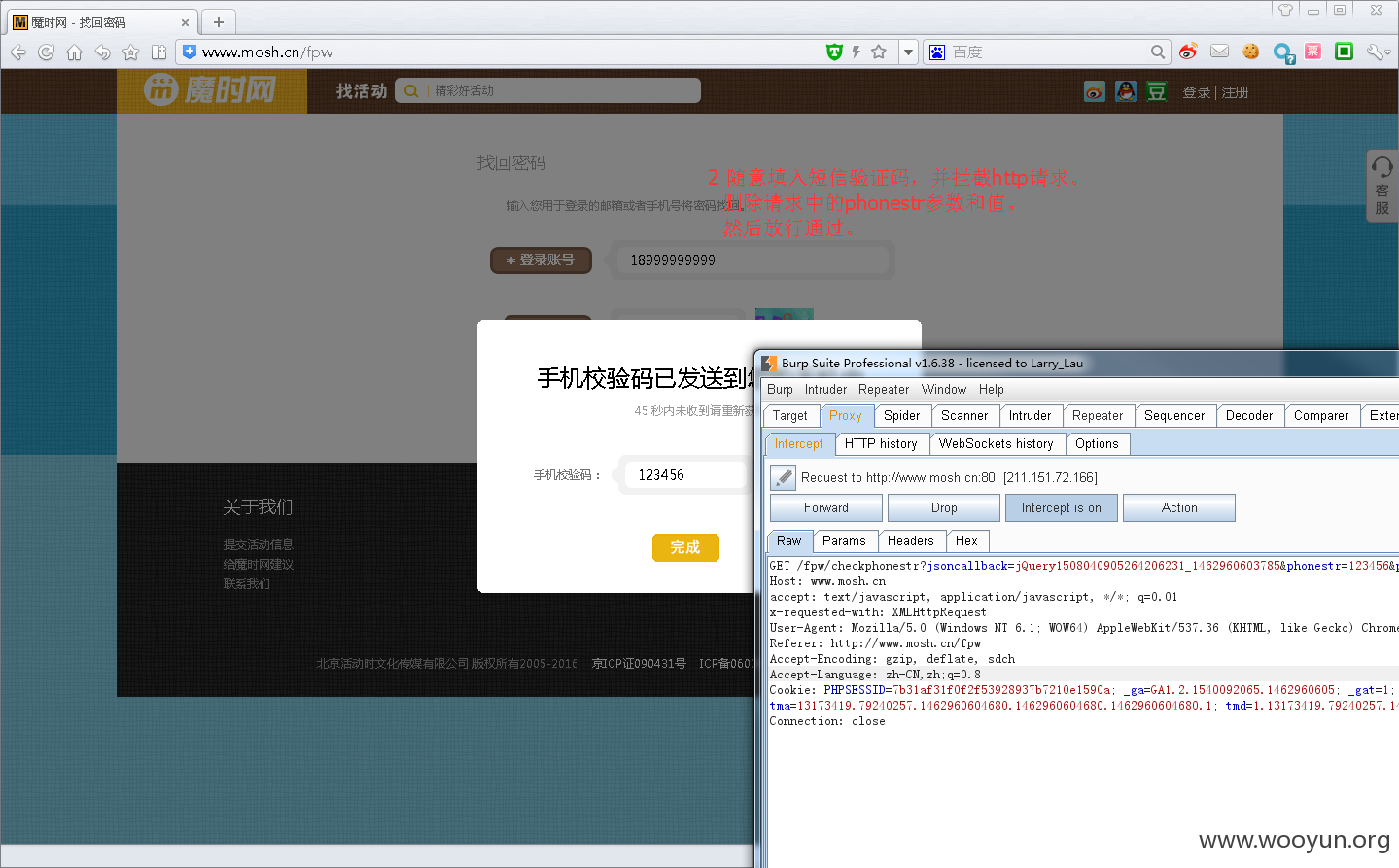Screen dimensions: 1399x868
Task: Click the Baidu paw search engine icon
Action: click(x=937, y=52)
